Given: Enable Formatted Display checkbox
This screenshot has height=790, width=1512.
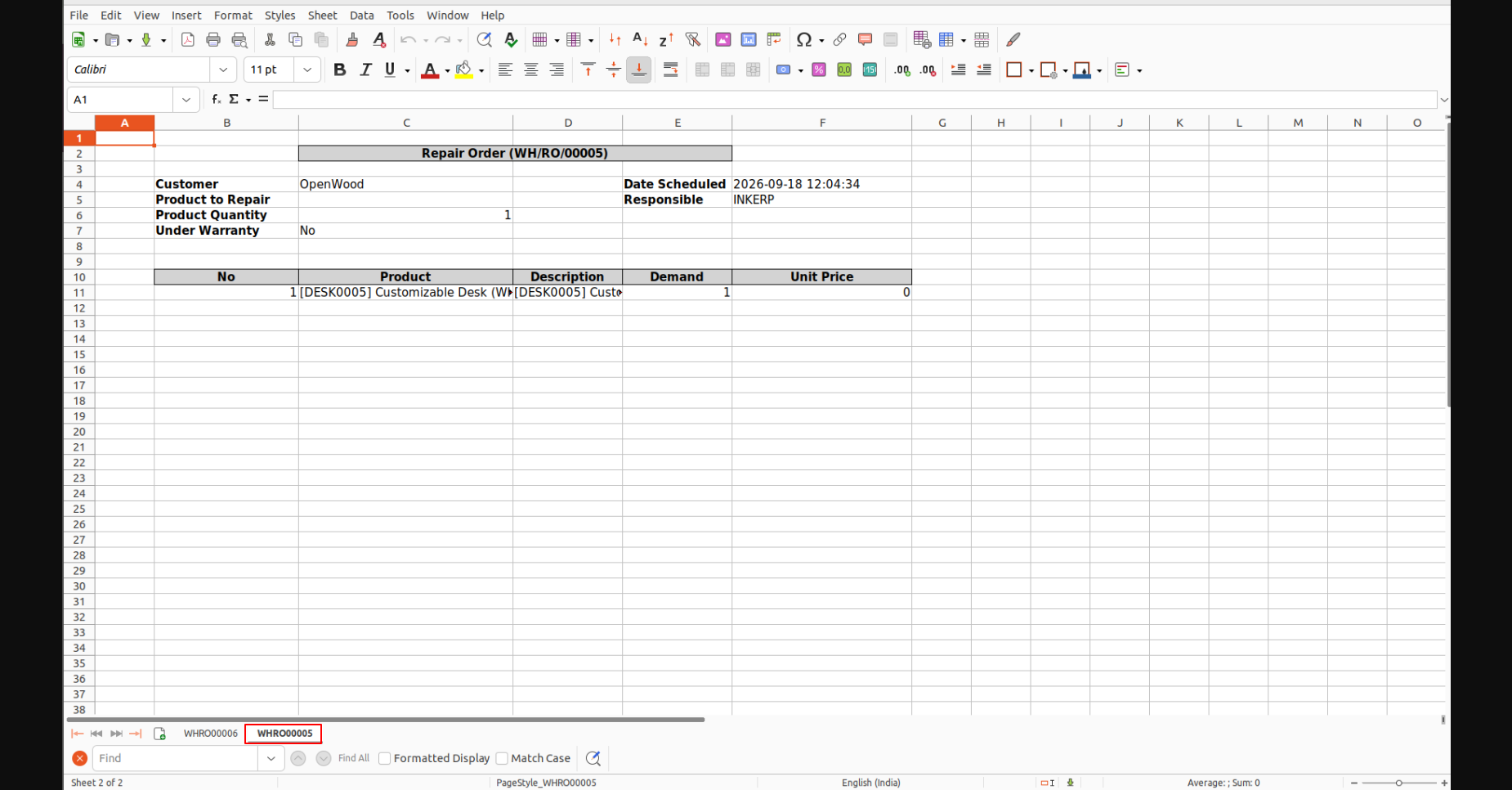Looking at the screenshot, I should click(384, 758).
